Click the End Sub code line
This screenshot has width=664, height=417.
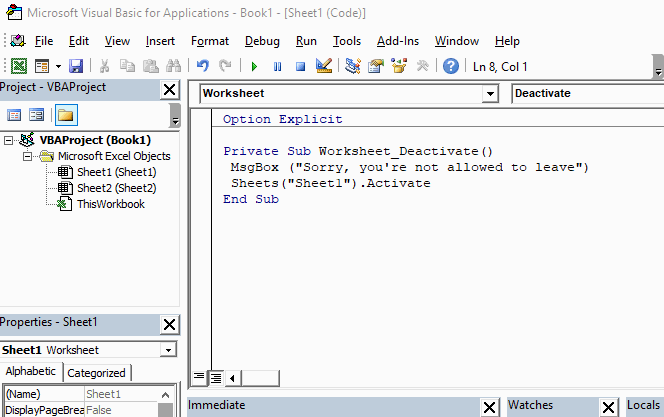[251, 199]
